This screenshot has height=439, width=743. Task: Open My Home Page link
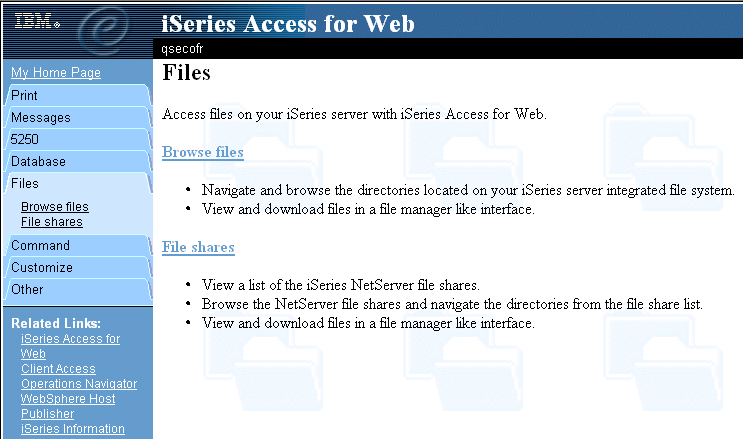pos(56,73)
